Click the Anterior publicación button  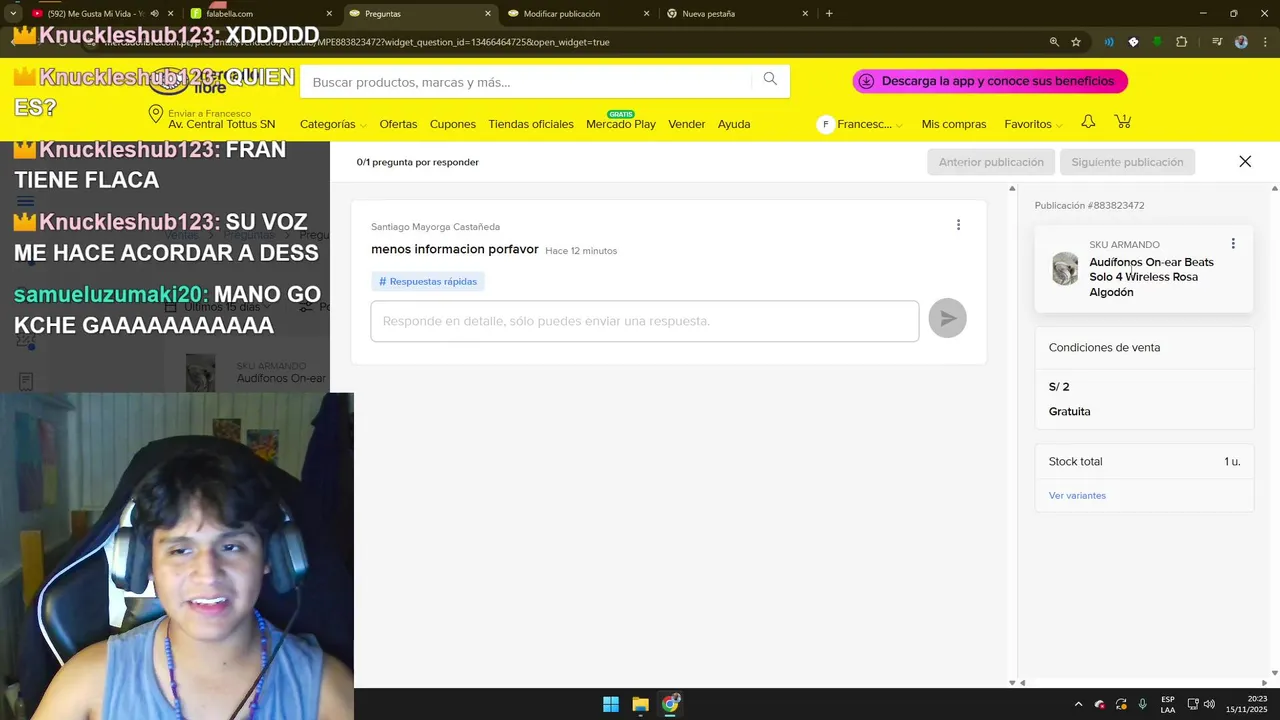pyautogui.click(x=991, y=162)
